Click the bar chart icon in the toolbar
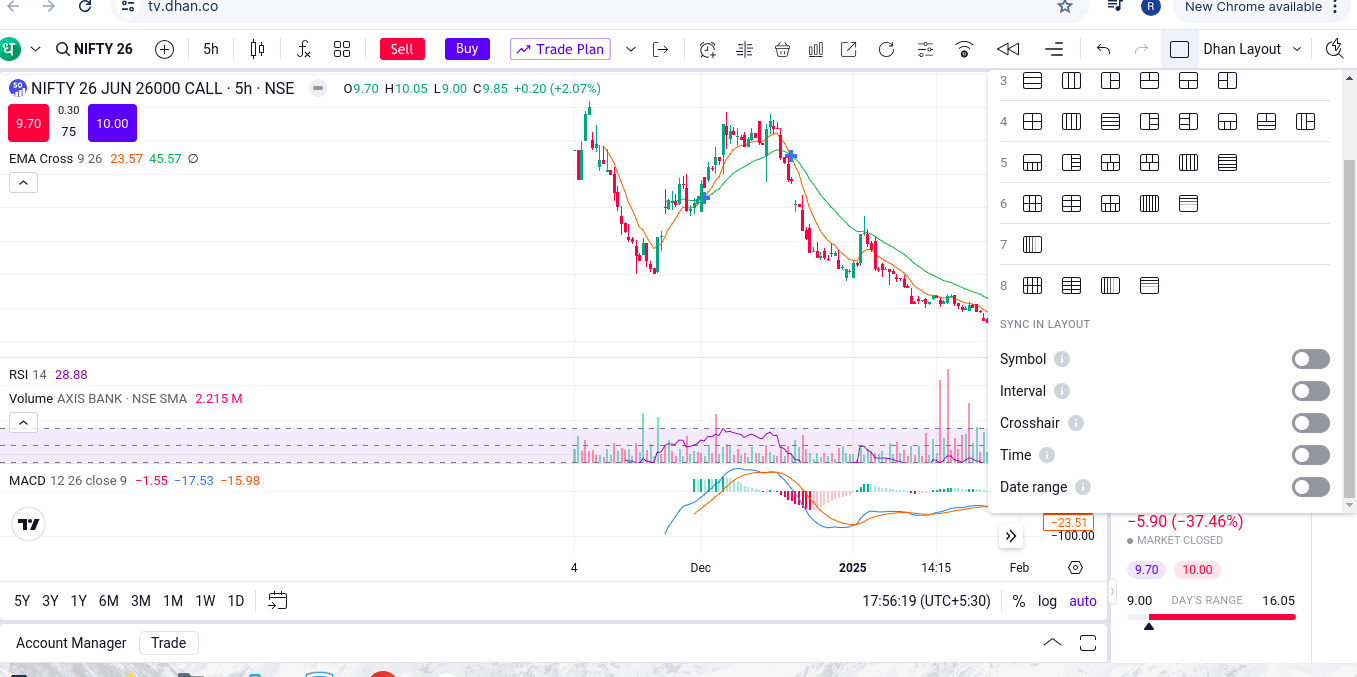This screenshot has height=677, width=1357. point(816,49)
